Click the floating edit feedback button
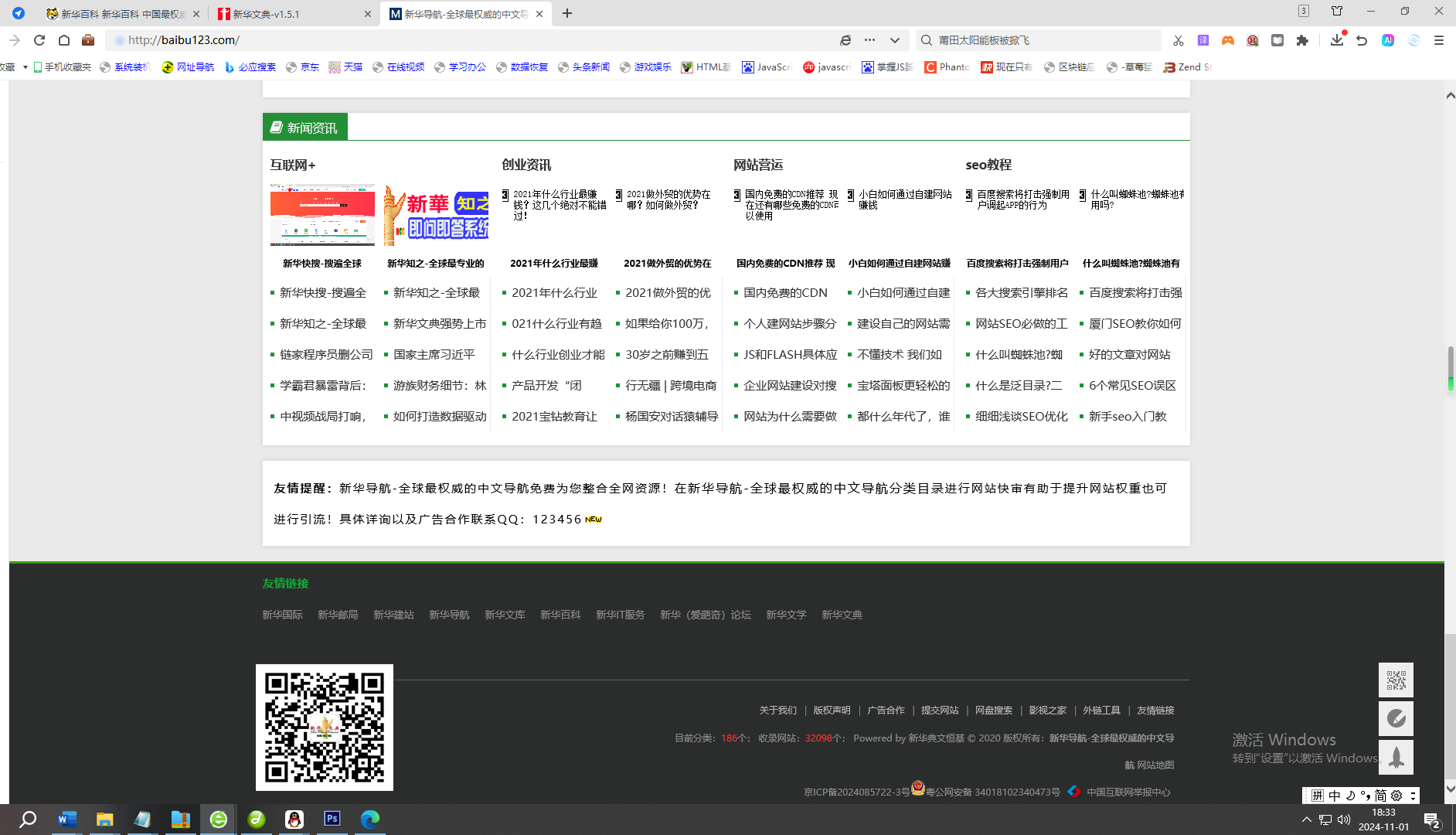The width and height of the screenshot is (1456, 835). (1396, 718)
